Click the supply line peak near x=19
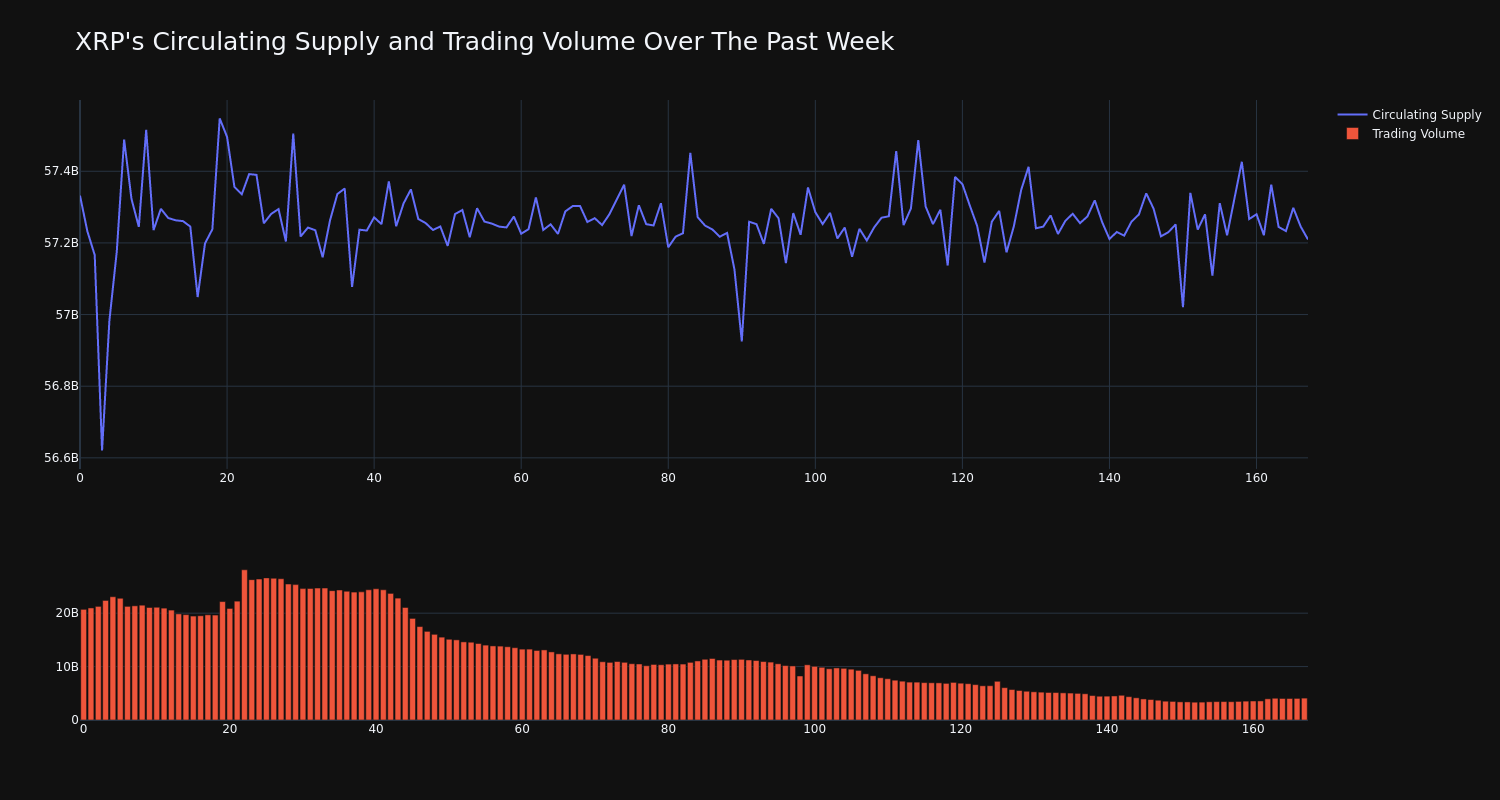 point(220,119)
